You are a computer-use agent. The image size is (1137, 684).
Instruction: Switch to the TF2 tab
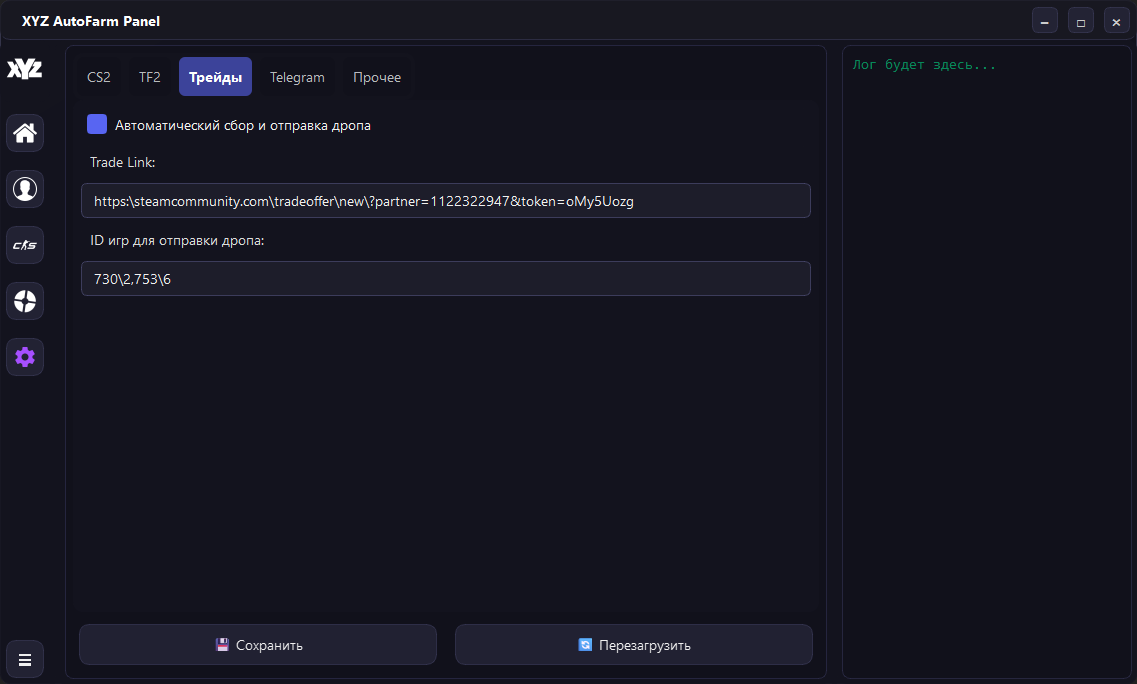149,77
